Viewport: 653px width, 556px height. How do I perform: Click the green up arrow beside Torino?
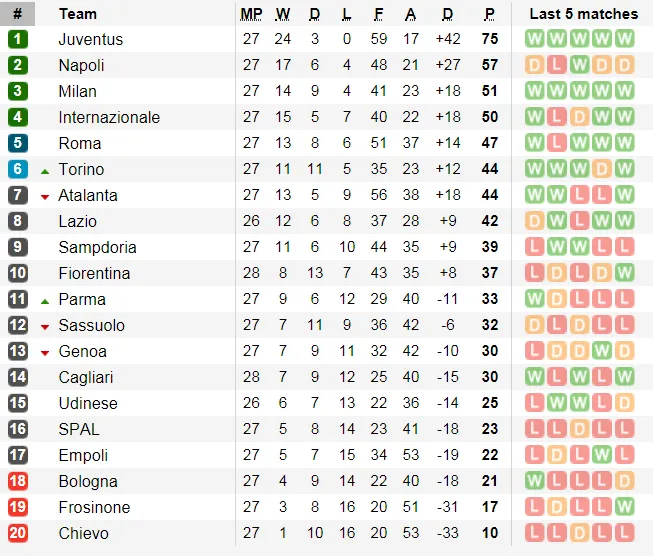45,170
